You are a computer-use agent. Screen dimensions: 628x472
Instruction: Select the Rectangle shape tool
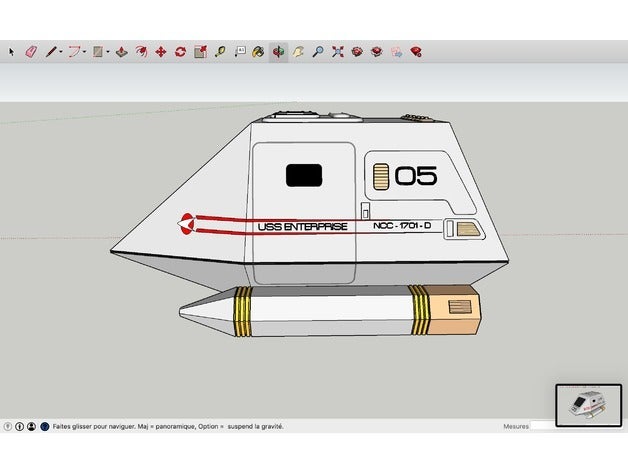98,52
